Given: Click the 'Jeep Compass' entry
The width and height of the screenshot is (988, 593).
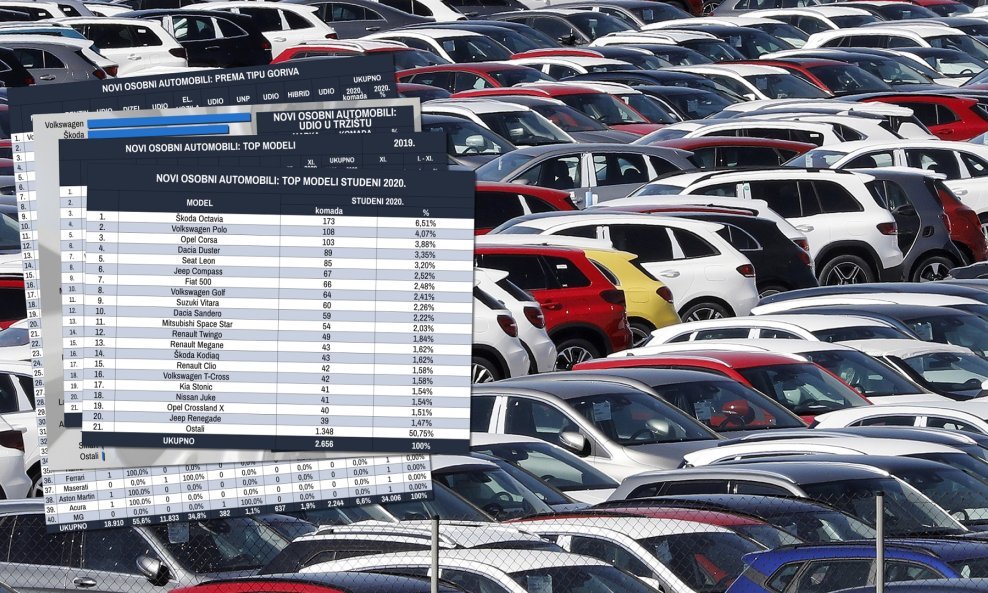Looking at the screenshot, I should coord(199,271).
